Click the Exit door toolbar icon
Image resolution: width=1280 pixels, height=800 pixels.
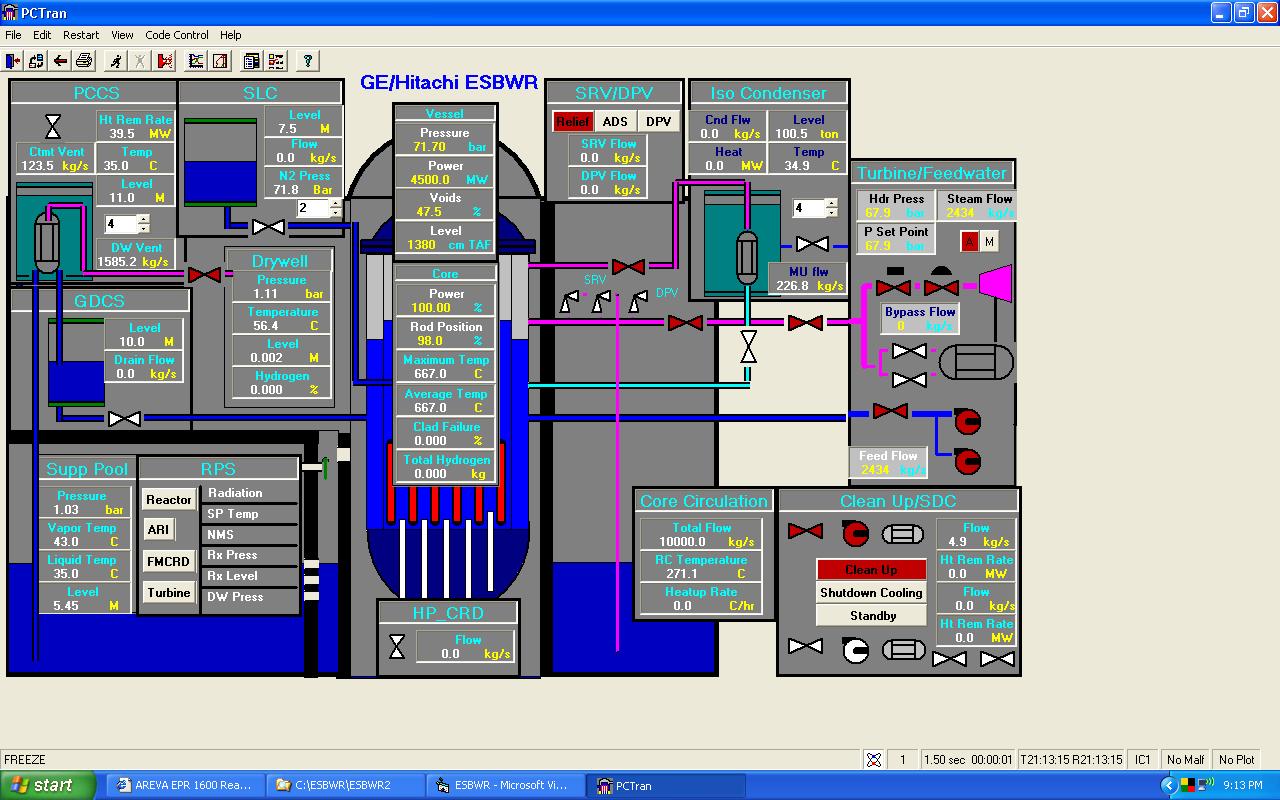[13, 61]
